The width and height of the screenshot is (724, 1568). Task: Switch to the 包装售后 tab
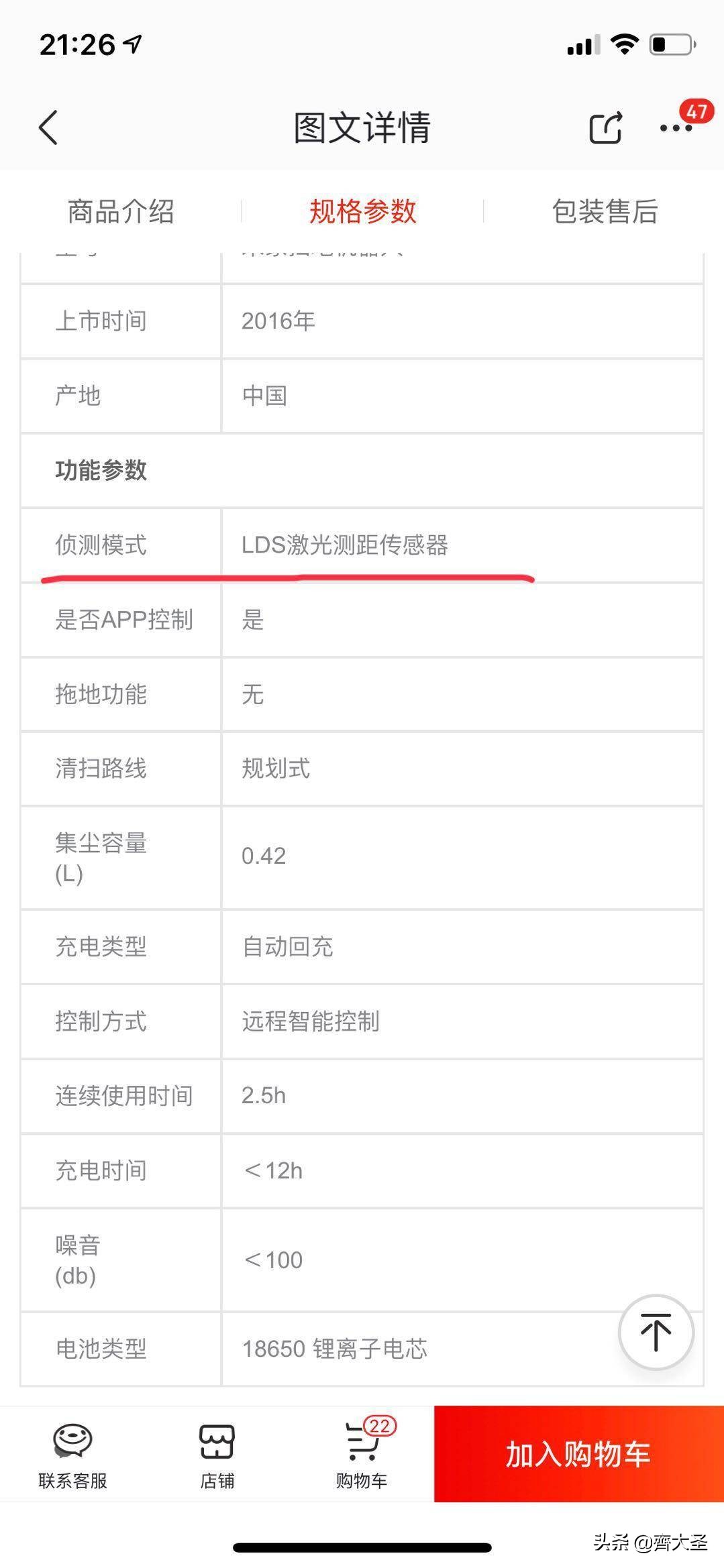(x=605, y=211)
